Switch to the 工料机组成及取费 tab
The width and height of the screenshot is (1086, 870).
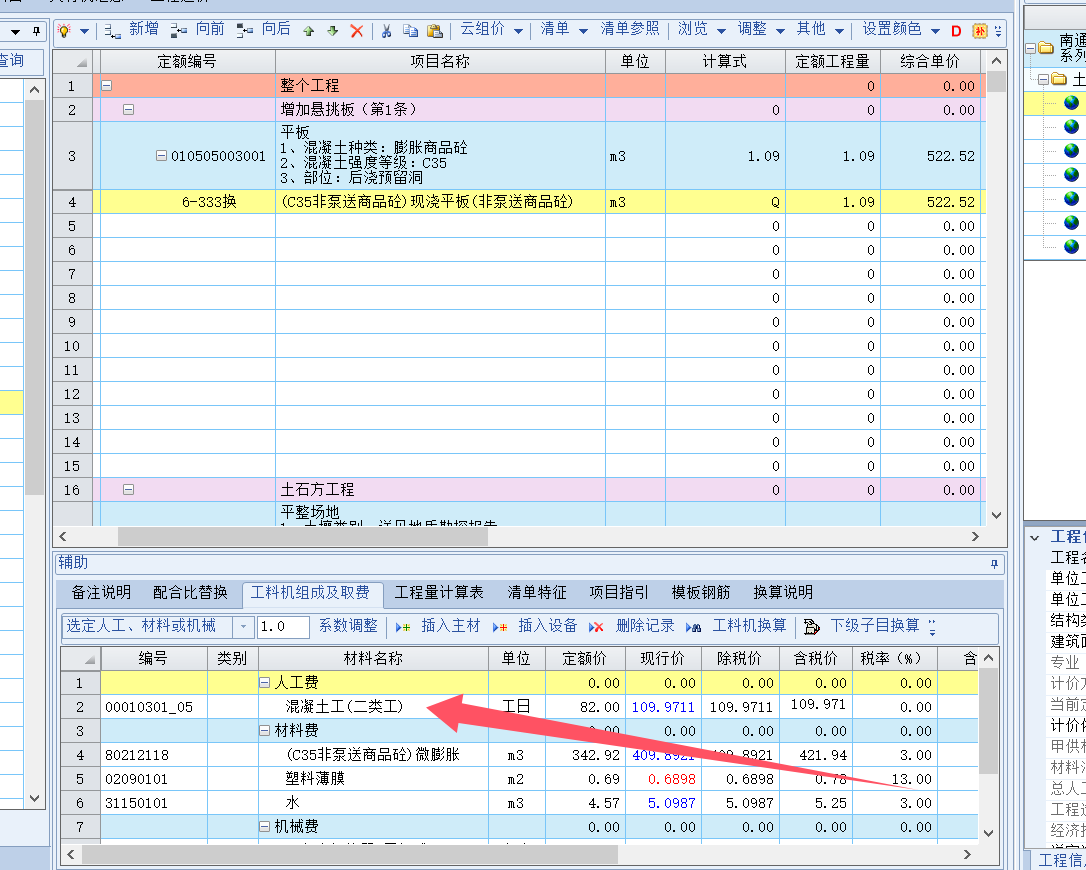click(310, 593)
